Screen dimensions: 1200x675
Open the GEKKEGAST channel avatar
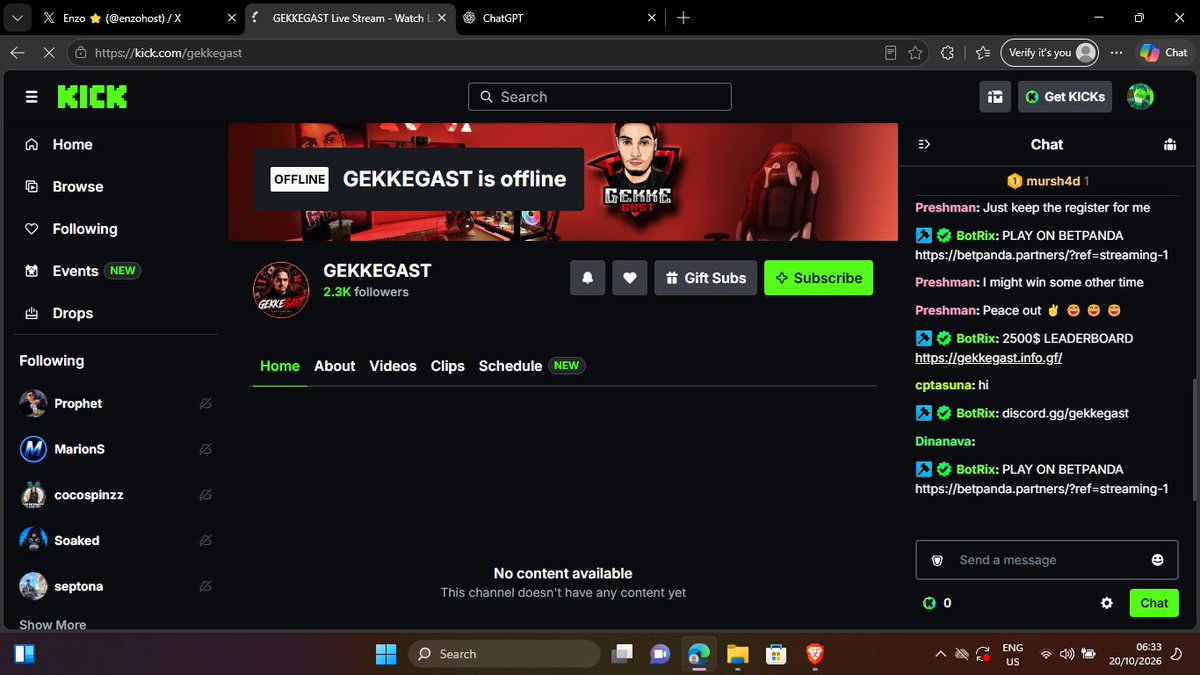point(281,291)
